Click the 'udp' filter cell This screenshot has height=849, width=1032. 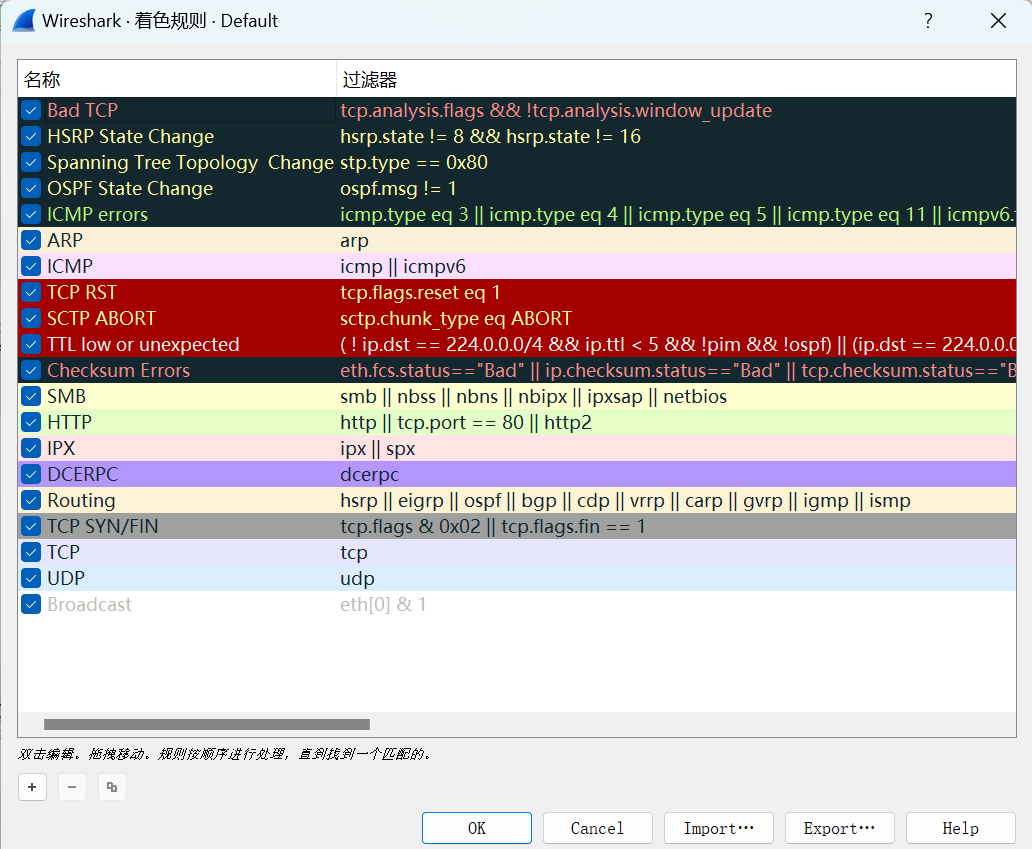(x=357, y=579)
